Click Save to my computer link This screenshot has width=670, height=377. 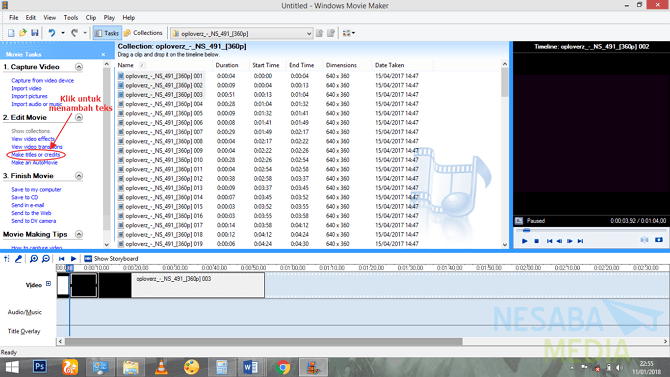tap(36, 189)
